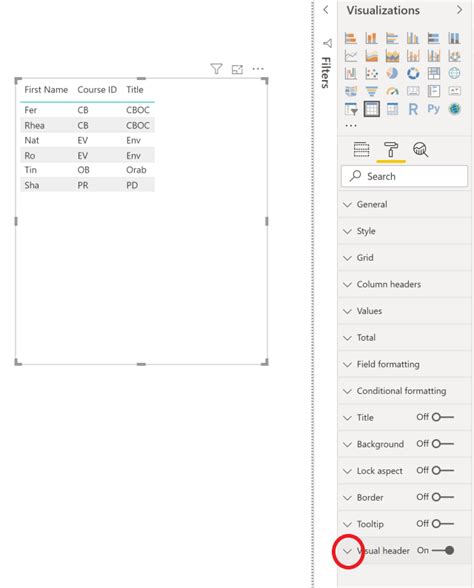The width and height of the screenshot is (474, 588).
Task: Select the 'Sha' cell in the table
Action: (32, 185)
